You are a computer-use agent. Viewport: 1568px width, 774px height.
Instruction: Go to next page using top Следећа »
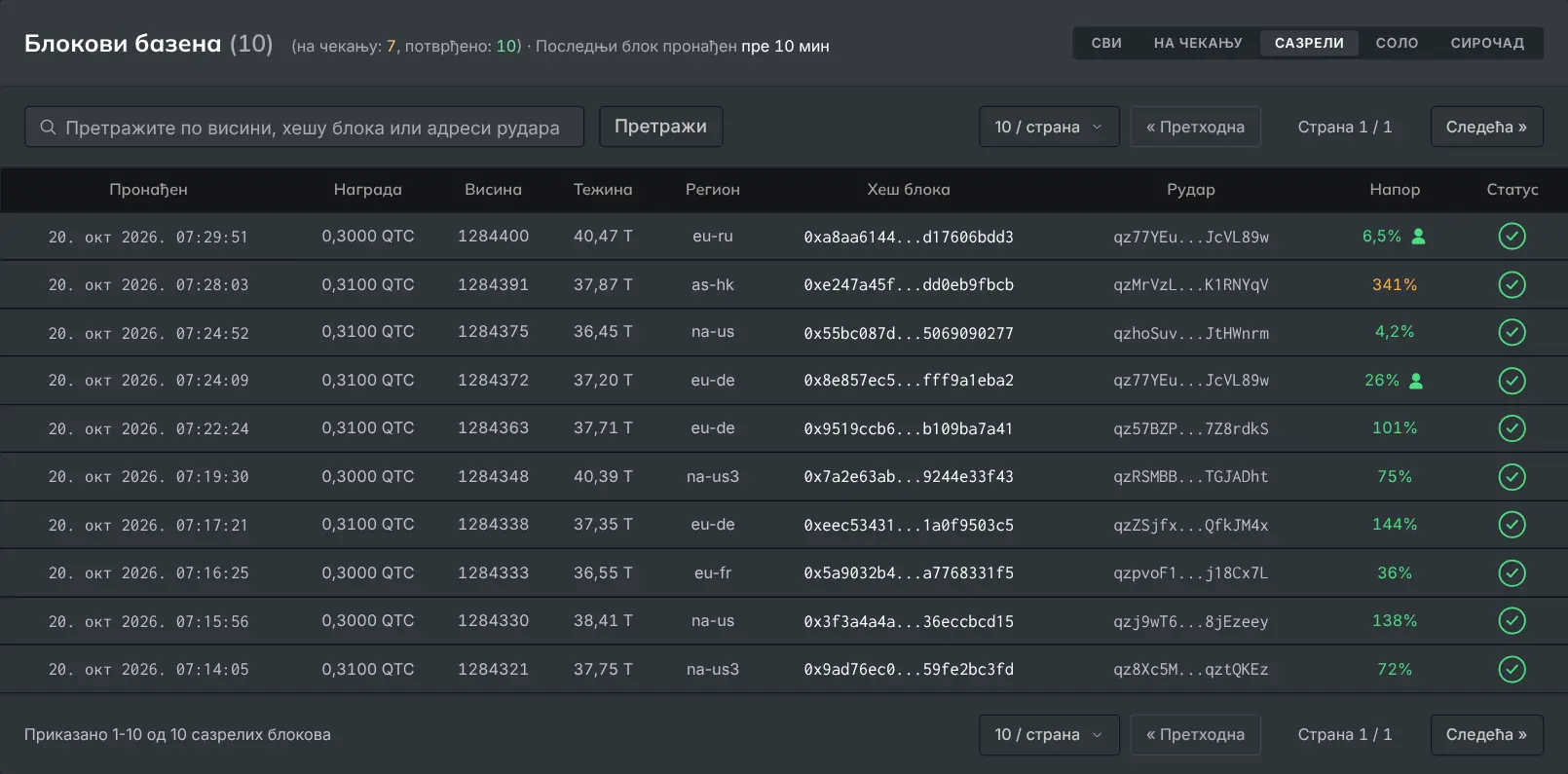pos(1486,127)
